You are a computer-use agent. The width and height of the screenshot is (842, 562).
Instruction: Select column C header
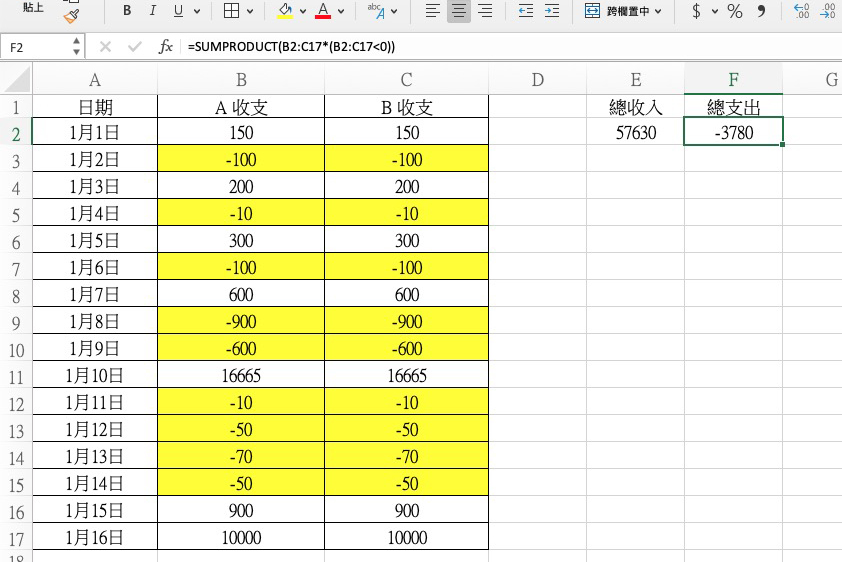point(407,79)
